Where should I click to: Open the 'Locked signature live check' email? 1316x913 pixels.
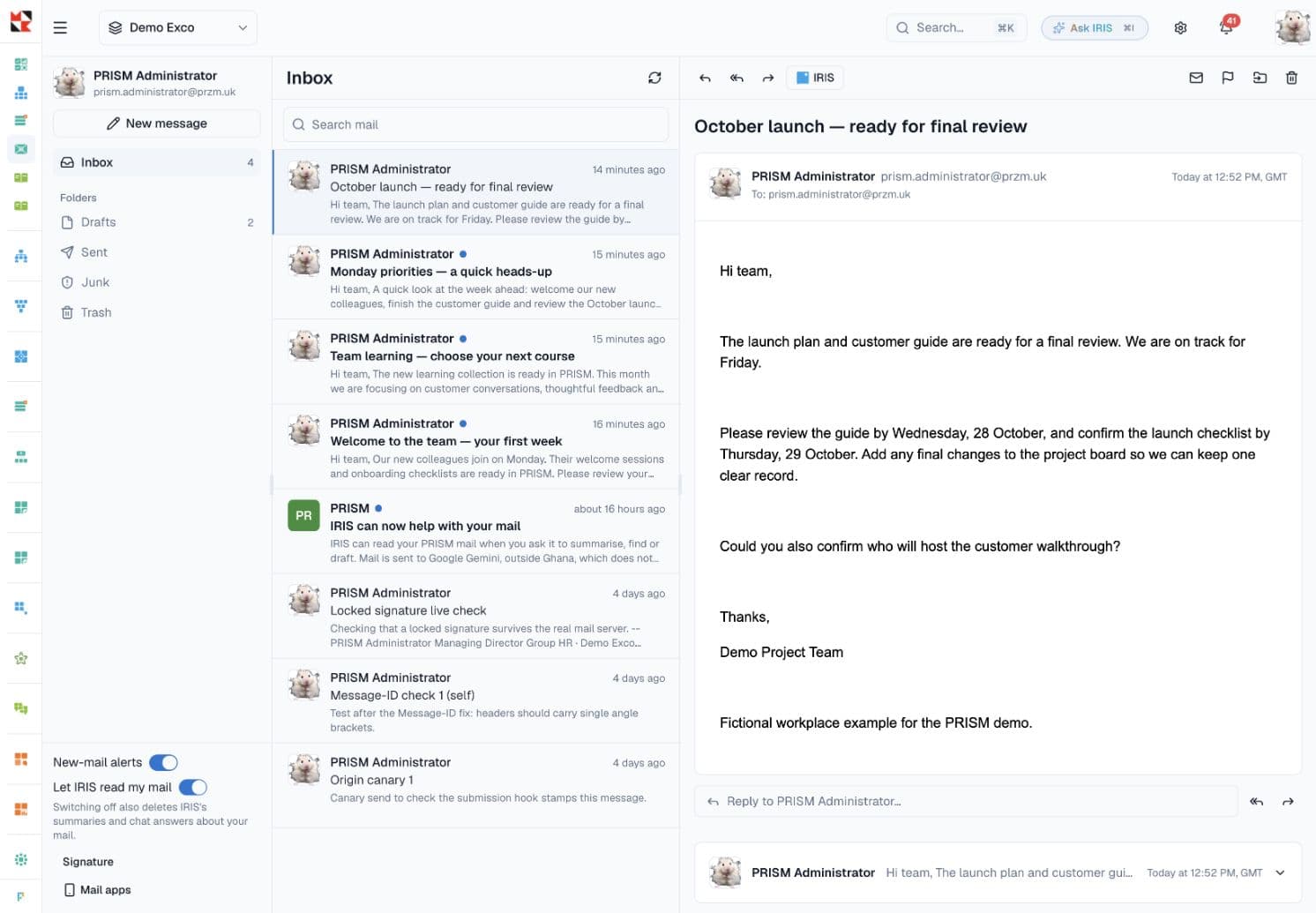(x=476, y=617)
